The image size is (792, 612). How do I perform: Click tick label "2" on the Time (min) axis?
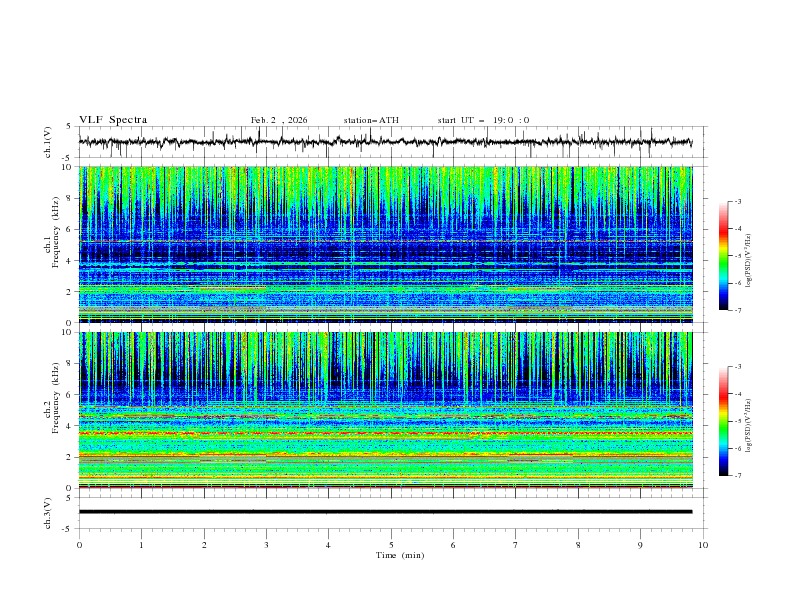pos(204,545)
